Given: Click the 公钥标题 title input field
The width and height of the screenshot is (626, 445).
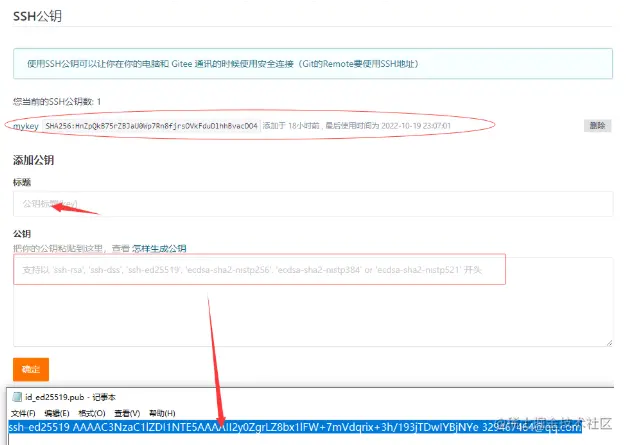Looking at the screenshot, I should click(x=313, y=204).
